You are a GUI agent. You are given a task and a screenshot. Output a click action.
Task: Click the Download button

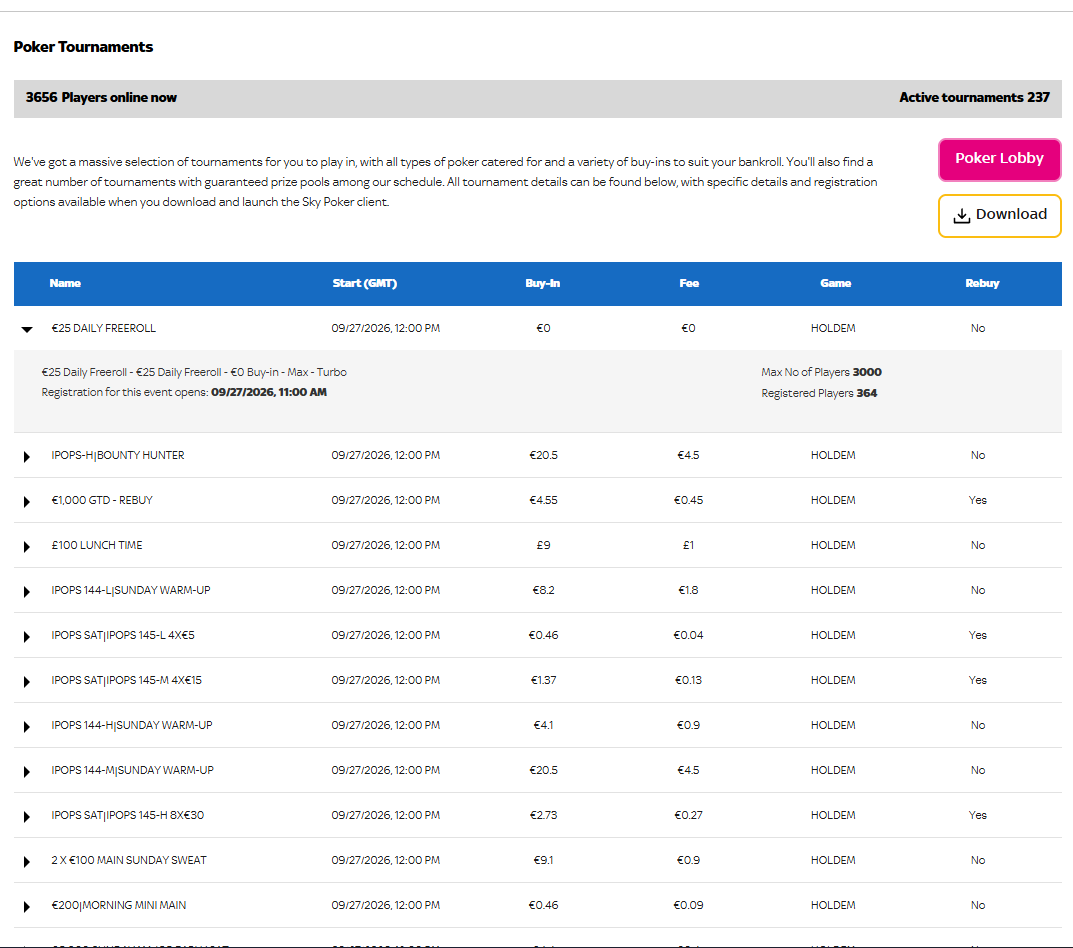(999, 216)
